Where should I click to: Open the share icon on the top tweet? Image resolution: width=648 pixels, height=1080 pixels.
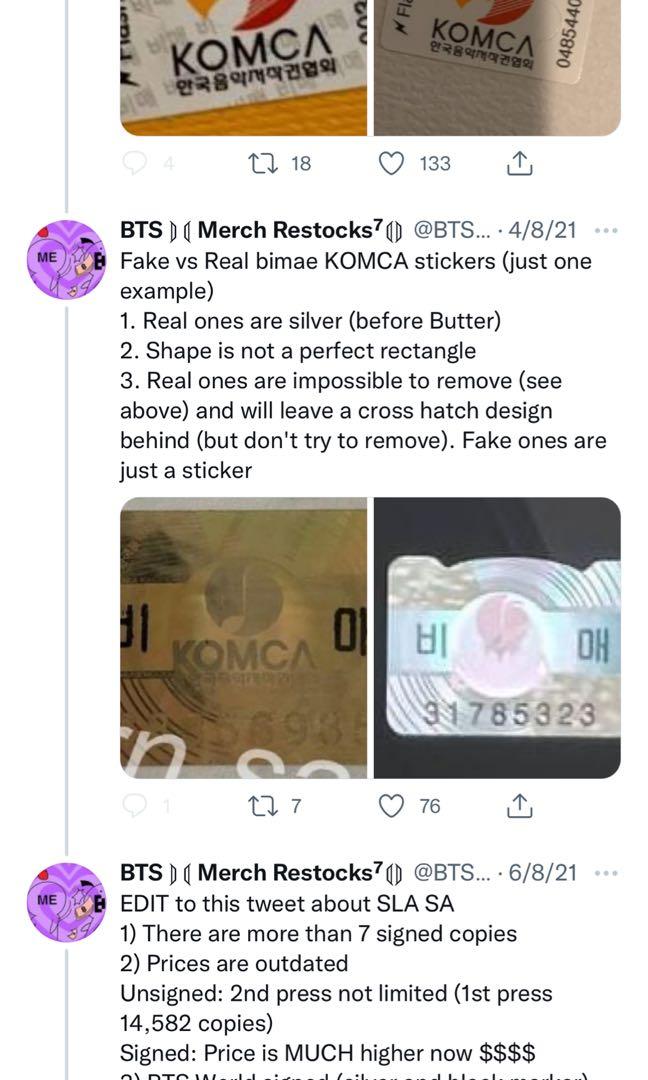[x=518, y=164]
